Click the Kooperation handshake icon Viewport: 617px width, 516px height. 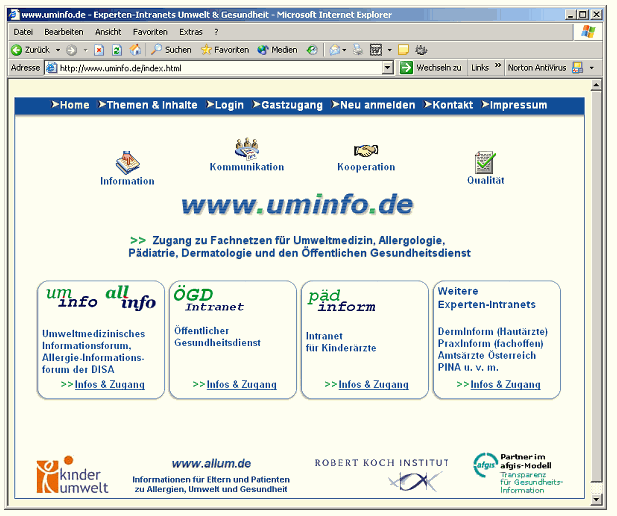[366, 150]
